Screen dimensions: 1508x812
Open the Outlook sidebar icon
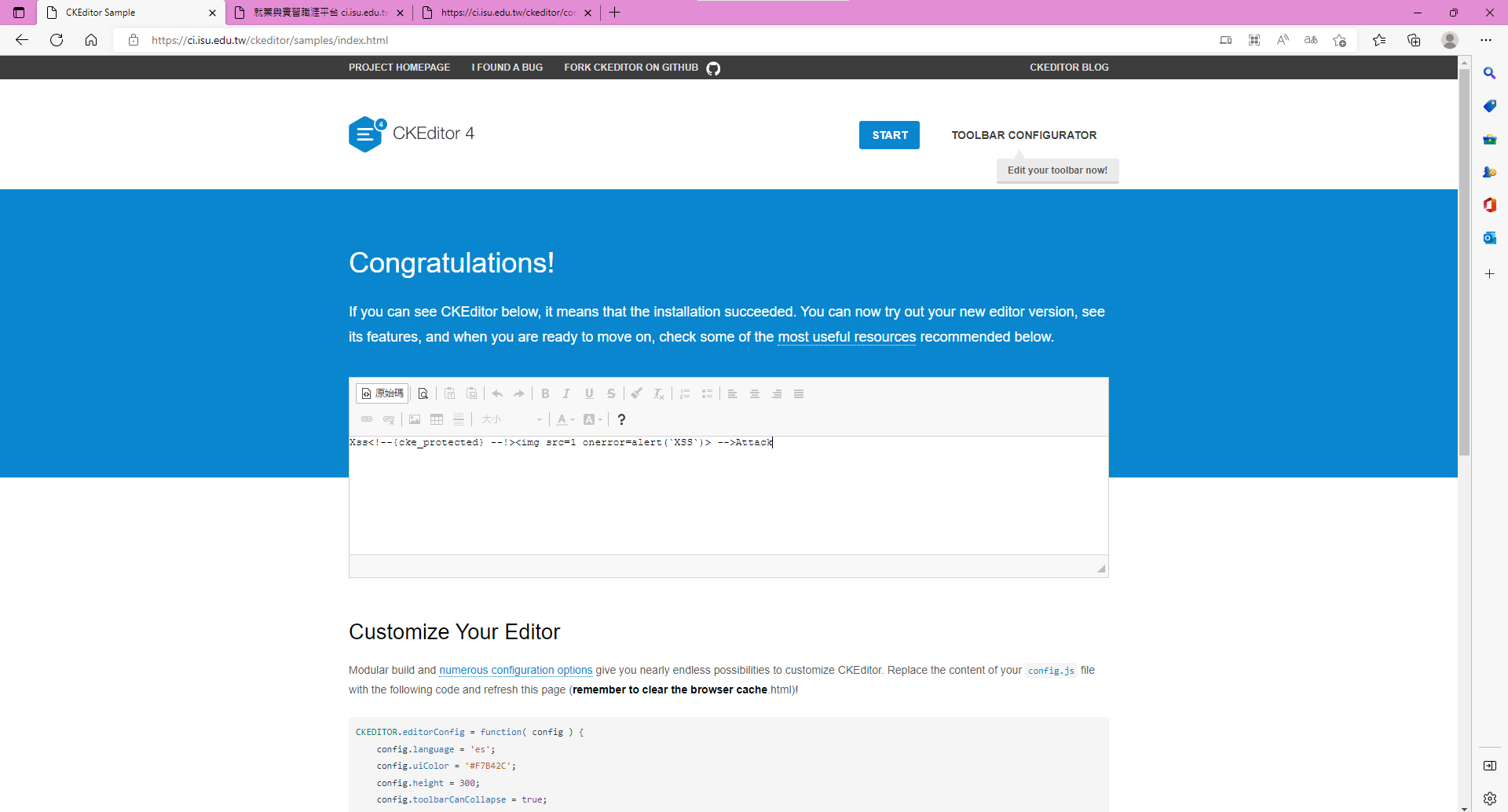coord(1490,238)
